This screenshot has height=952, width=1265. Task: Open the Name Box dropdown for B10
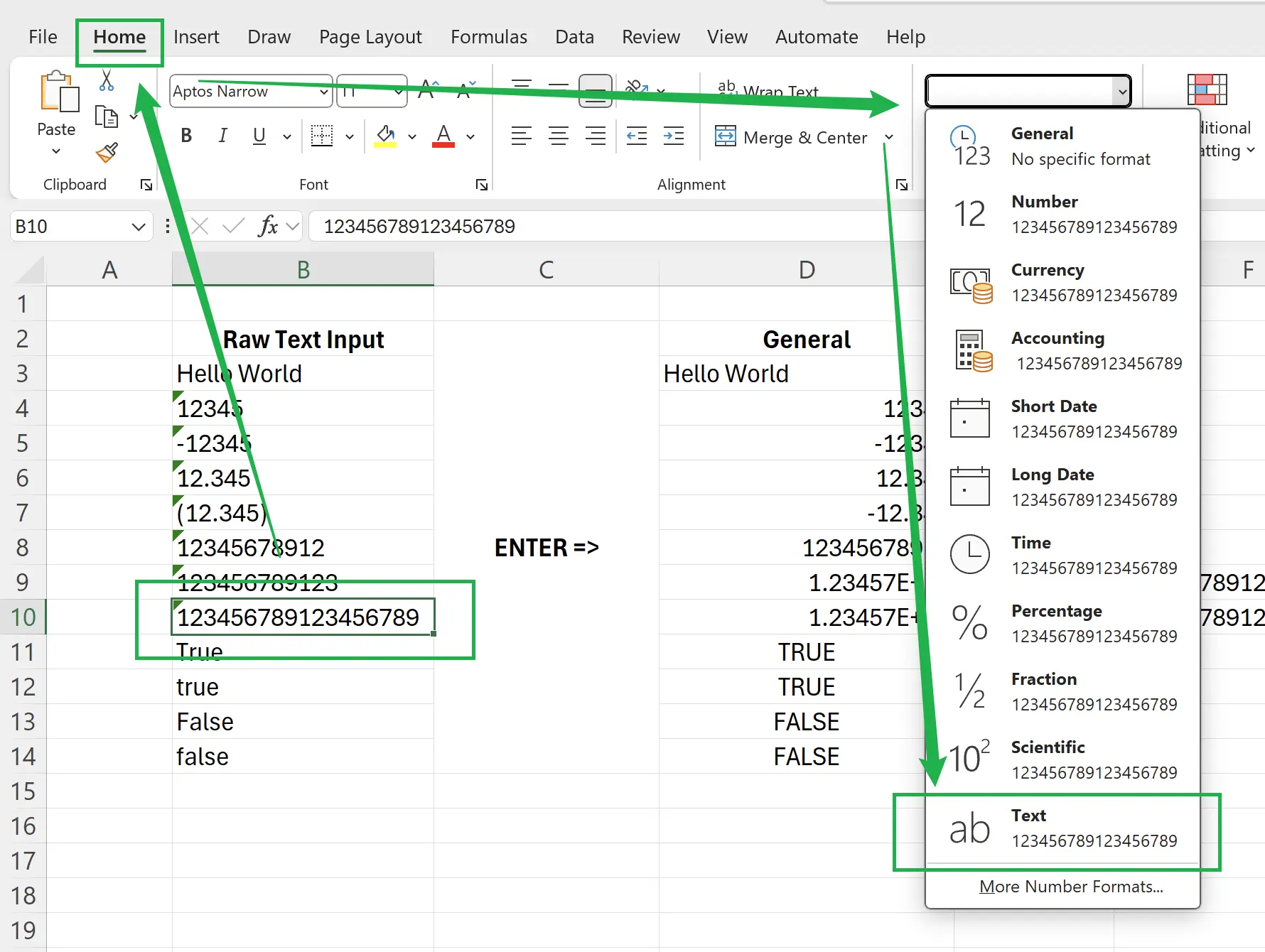(x=138, y=227)
